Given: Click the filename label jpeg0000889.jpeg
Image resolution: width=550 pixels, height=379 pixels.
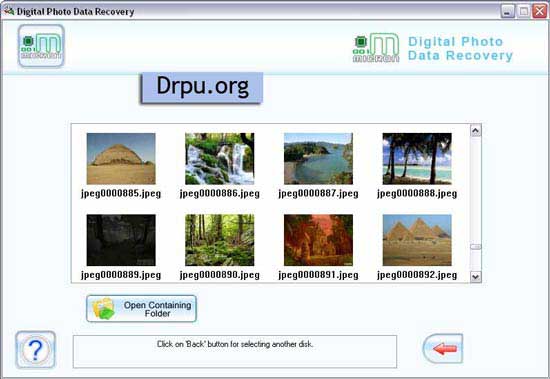Looking at the screenshot, I should coord(121,275).
